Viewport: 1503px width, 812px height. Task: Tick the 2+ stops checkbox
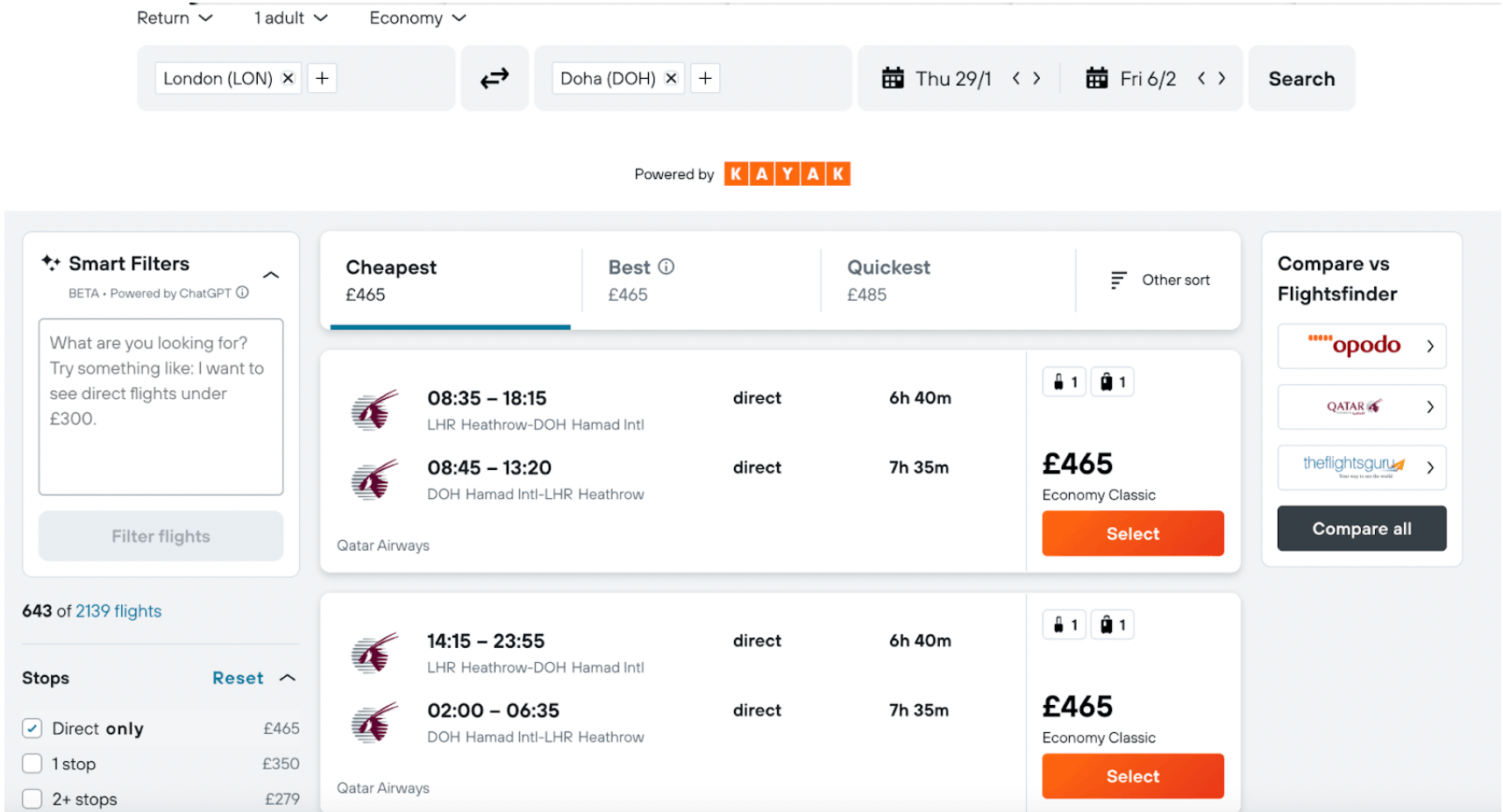(x=32, y=799)
